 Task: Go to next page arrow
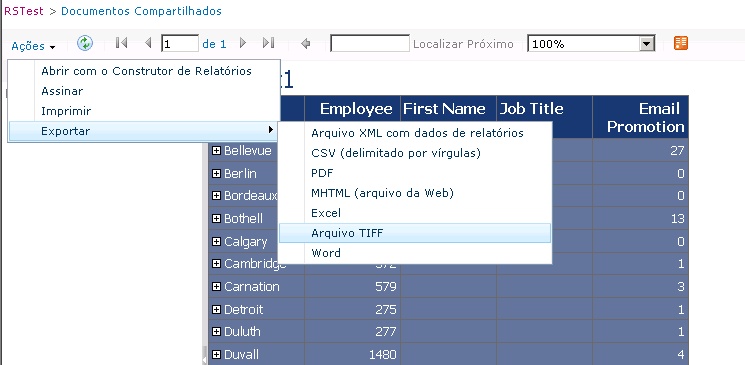point(243,43)
